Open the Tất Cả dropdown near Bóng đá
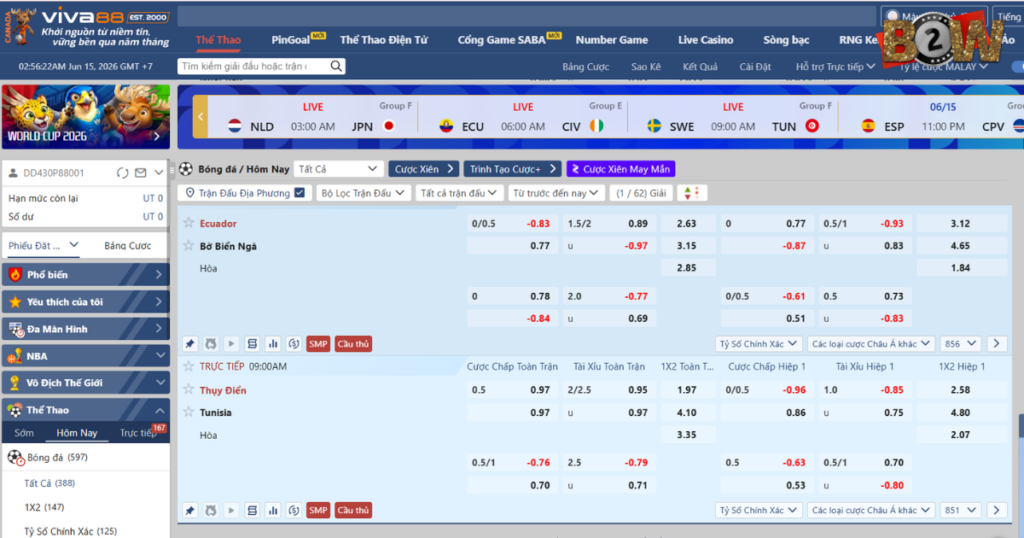This screenshot has width=1024, height=538. (338, 169)
